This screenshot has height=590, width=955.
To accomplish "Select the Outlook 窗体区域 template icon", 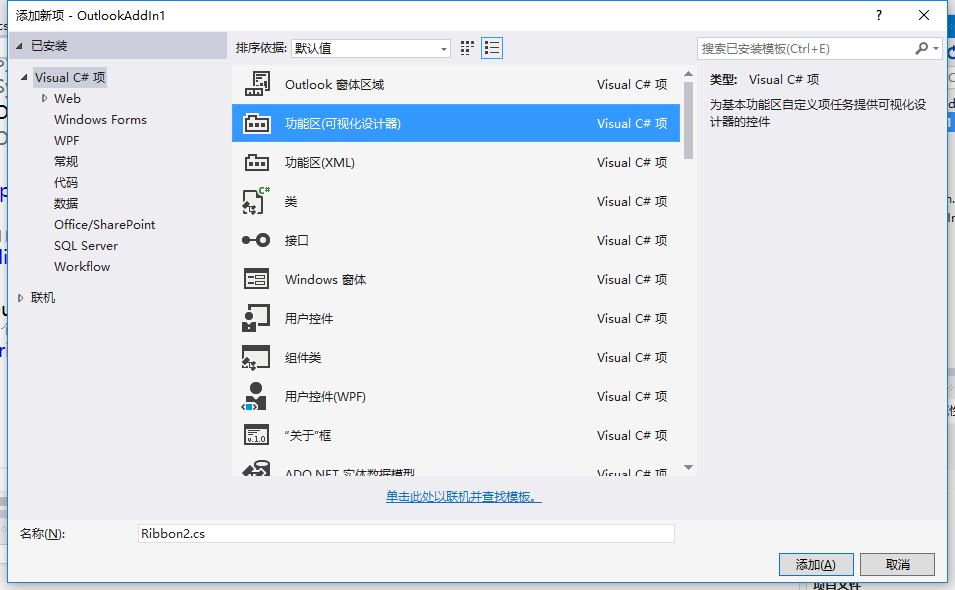I will (257, 84).
